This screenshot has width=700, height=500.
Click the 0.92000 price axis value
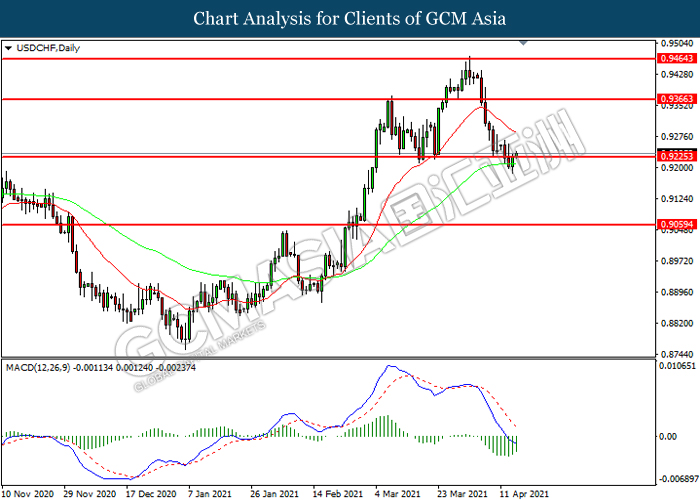[677, 168]
